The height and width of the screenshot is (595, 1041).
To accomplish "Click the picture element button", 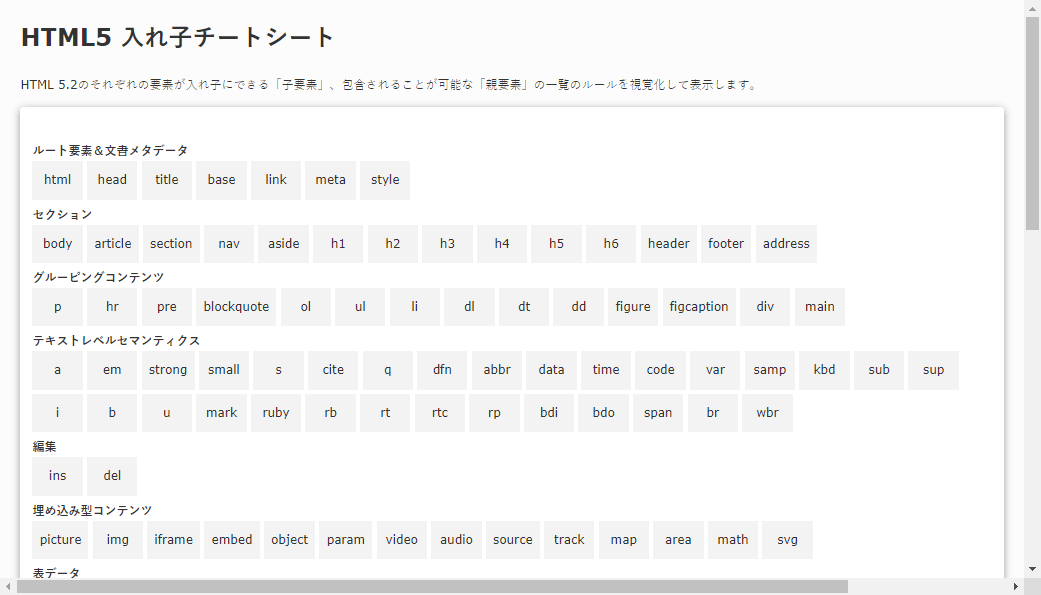I will pyautogui.click(x=61, y=540).
